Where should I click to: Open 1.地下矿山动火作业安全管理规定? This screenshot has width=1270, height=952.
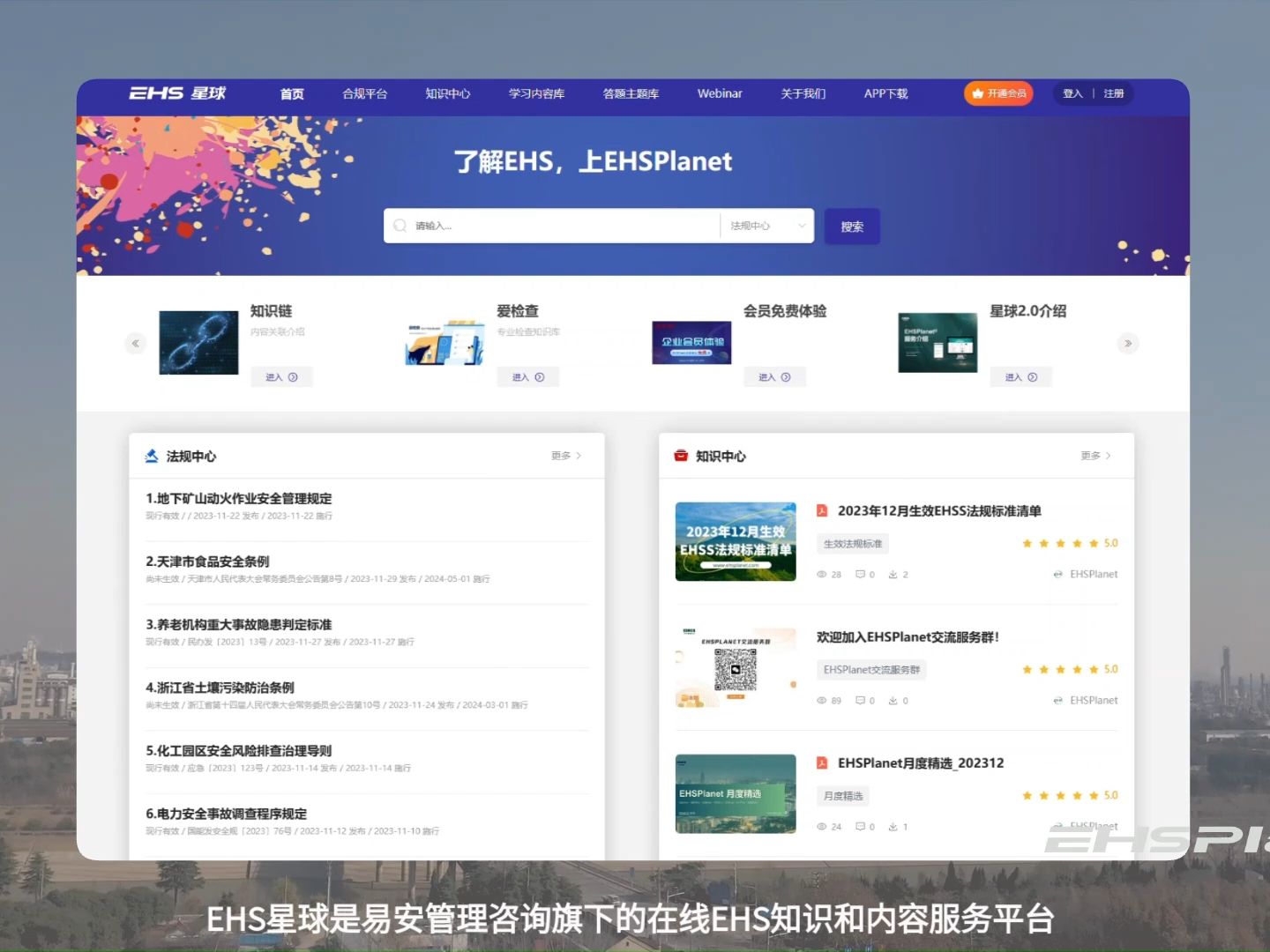(x=239, y=499)
